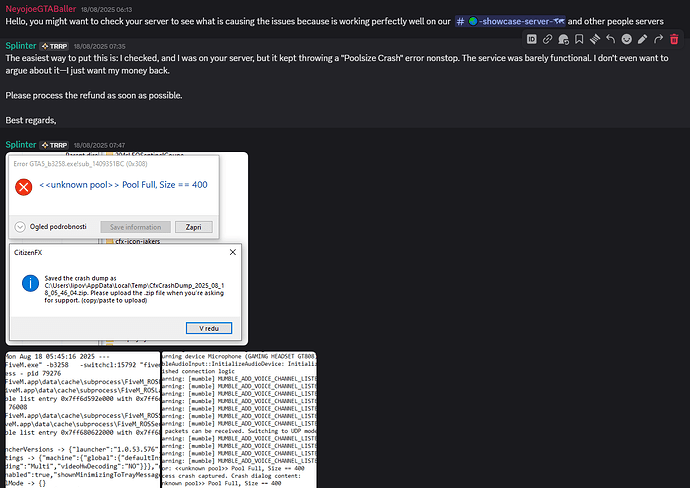Screen dimensions: 690x488
Task: Click the TRRP server tag at 07:47
Action: pos(55,145)
